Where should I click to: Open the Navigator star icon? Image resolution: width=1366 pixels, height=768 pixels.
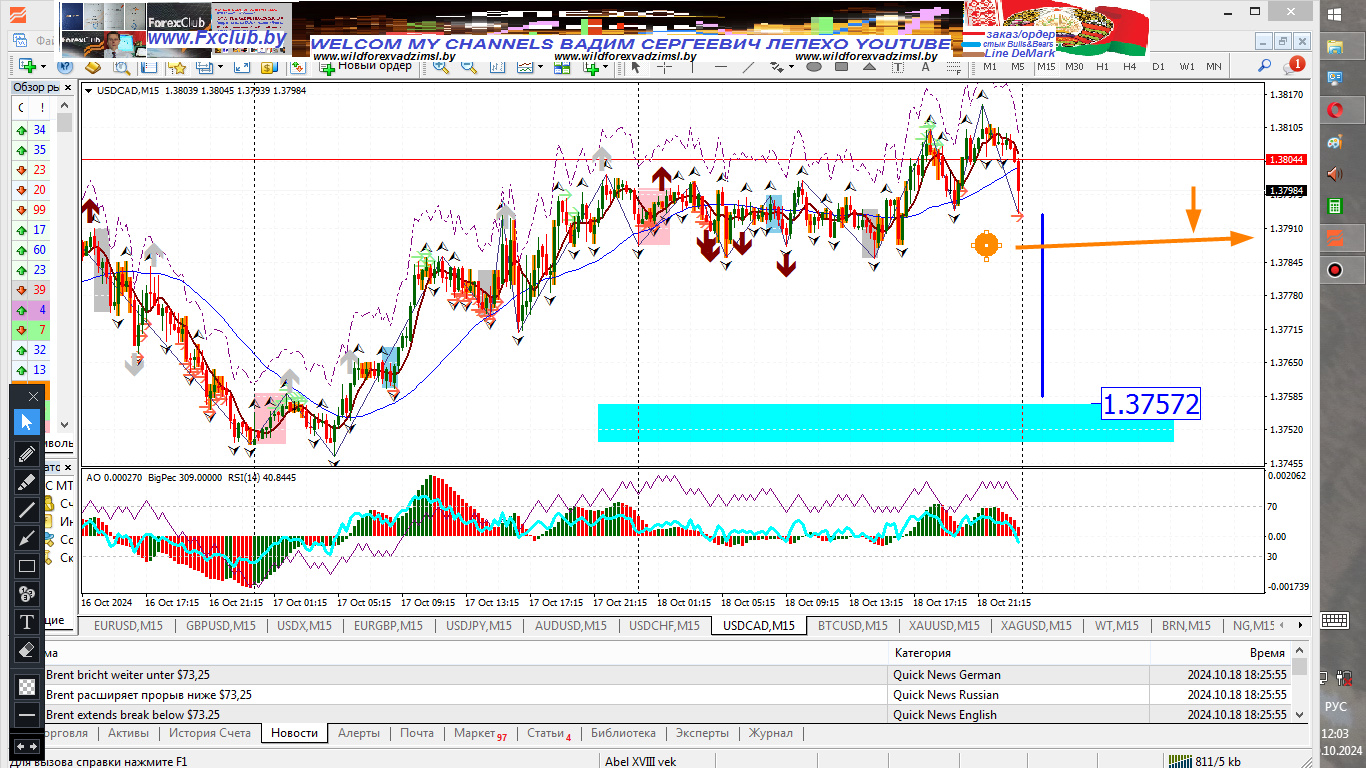(x=178, y=67)
